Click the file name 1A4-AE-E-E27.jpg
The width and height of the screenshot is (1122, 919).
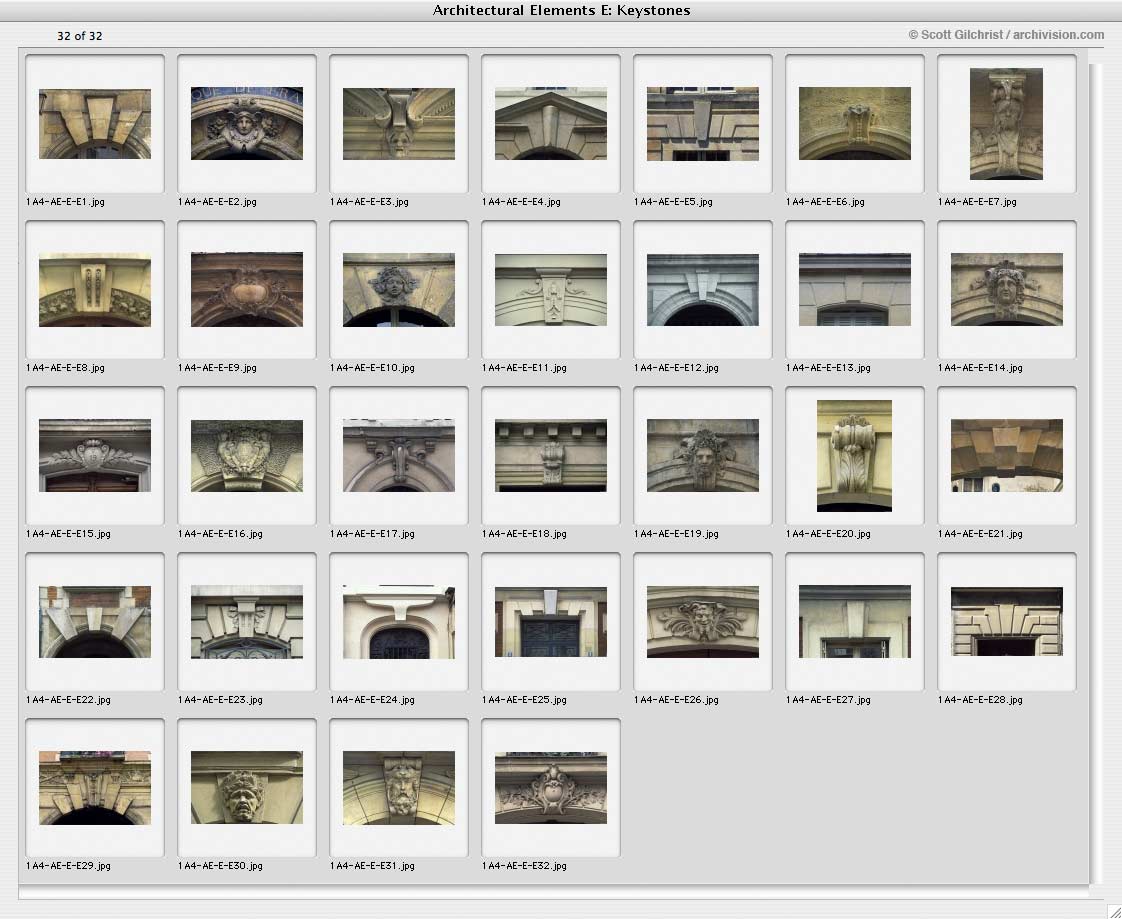point(829,700)
